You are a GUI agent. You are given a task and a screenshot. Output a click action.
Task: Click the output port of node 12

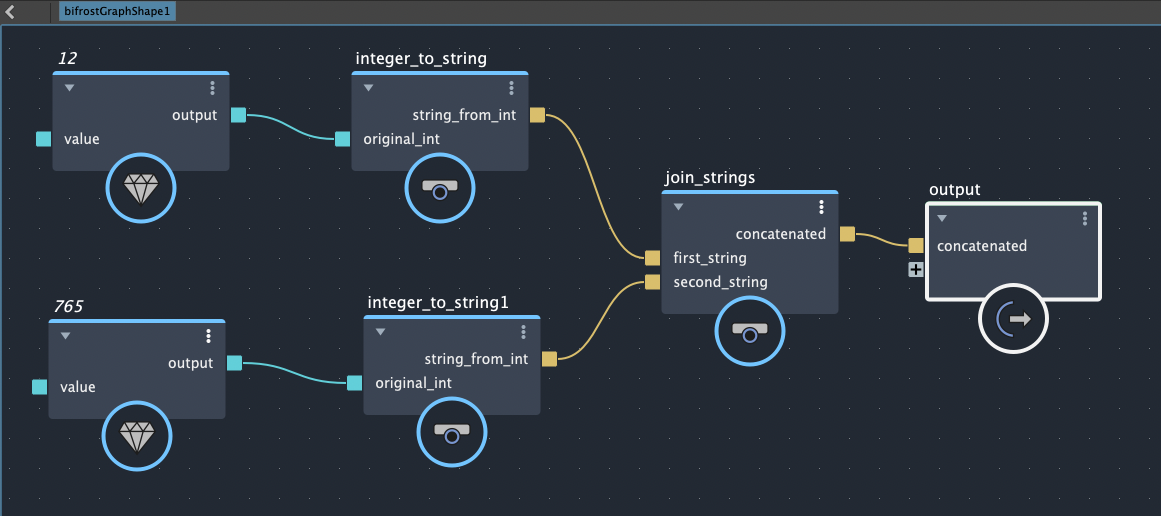point(238,115)
